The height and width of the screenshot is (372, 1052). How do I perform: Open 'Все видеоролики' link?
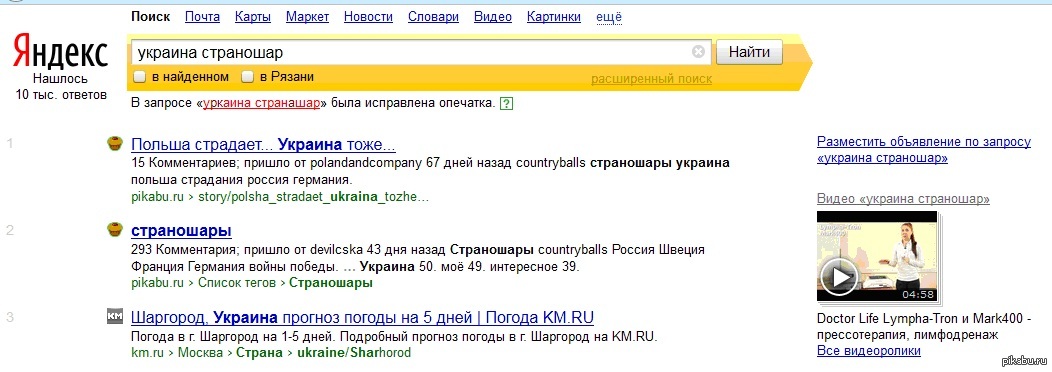[x=869, y=351]
